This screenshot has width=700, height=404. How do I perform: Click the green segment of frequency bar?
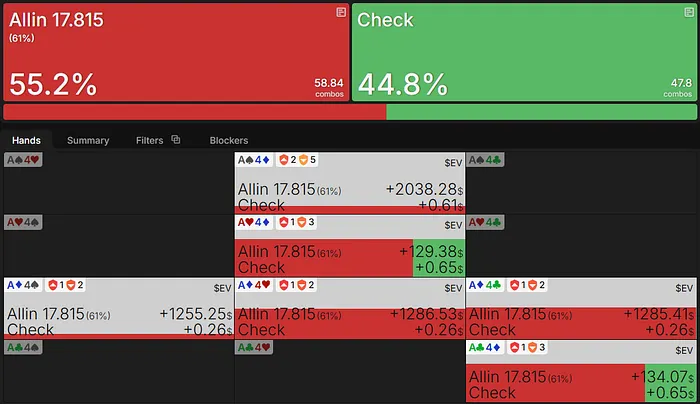[541, 112]
